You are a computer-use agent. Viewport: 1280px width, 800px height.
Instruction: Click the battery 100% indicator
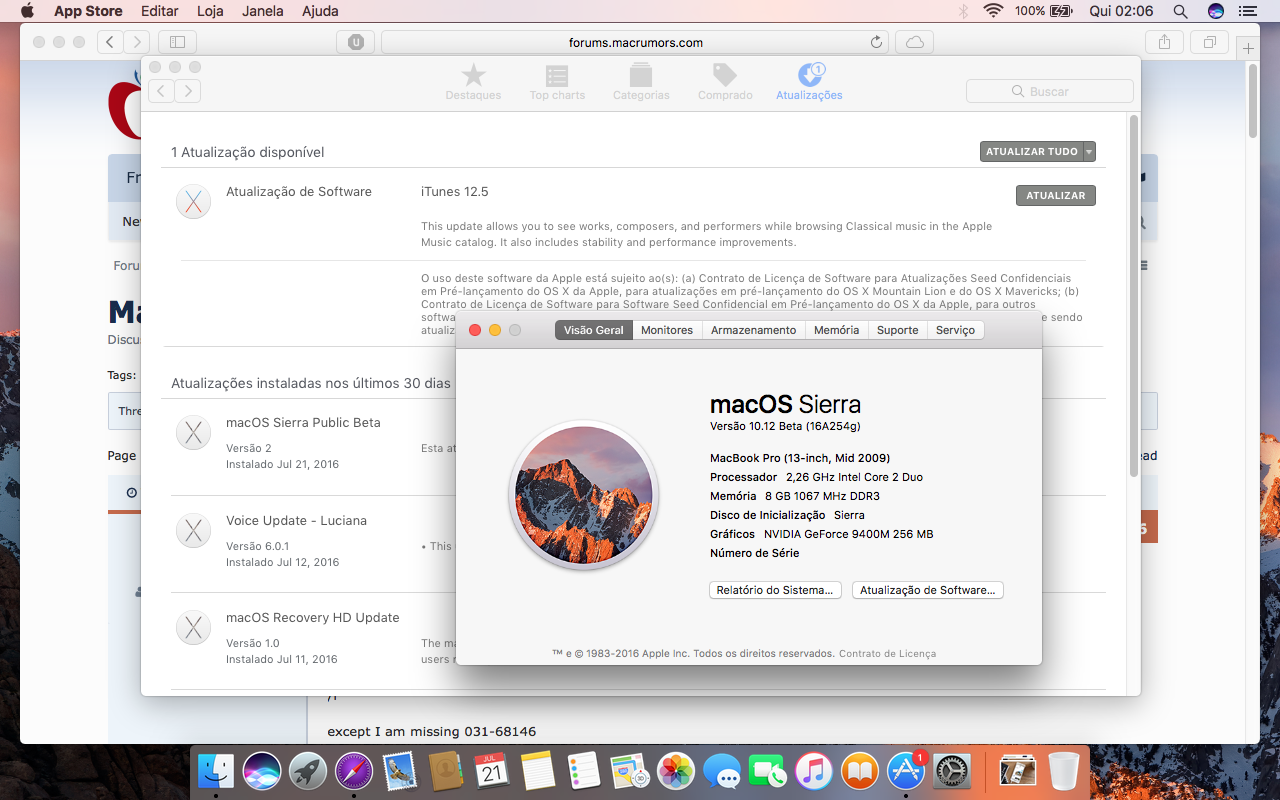click(x=1043, y=11)
